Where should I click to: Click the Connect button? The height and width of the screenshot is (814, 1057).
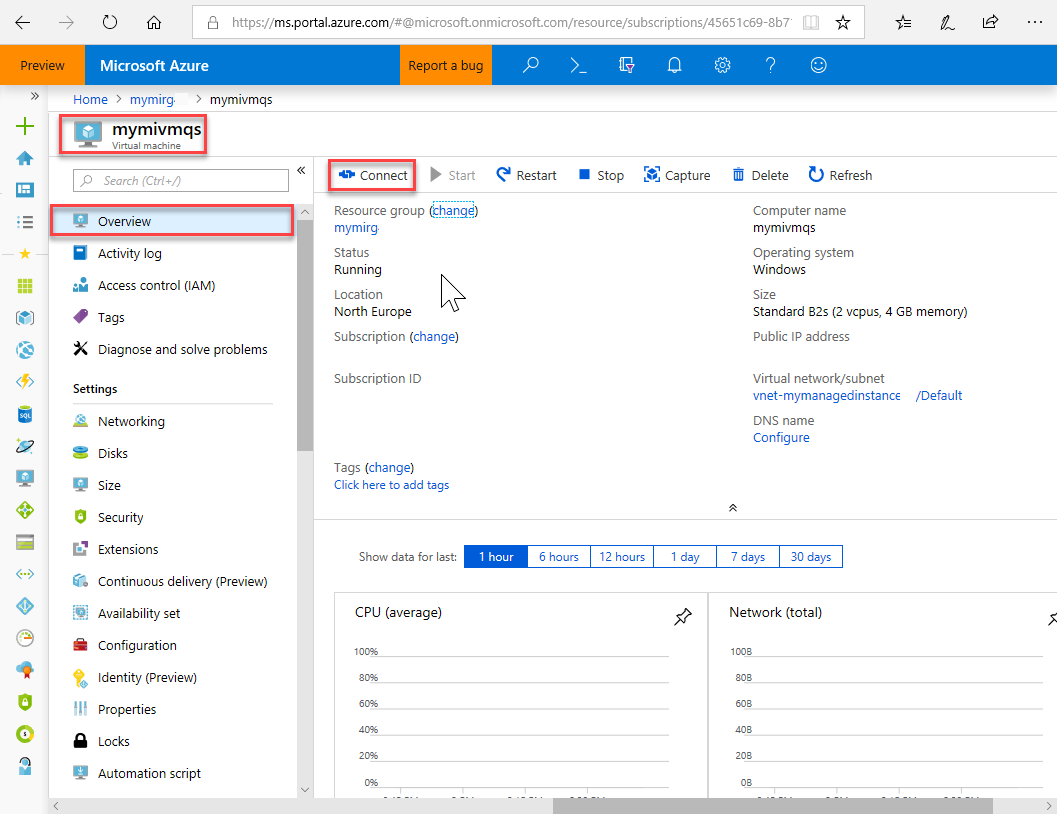tap(373, 175)
